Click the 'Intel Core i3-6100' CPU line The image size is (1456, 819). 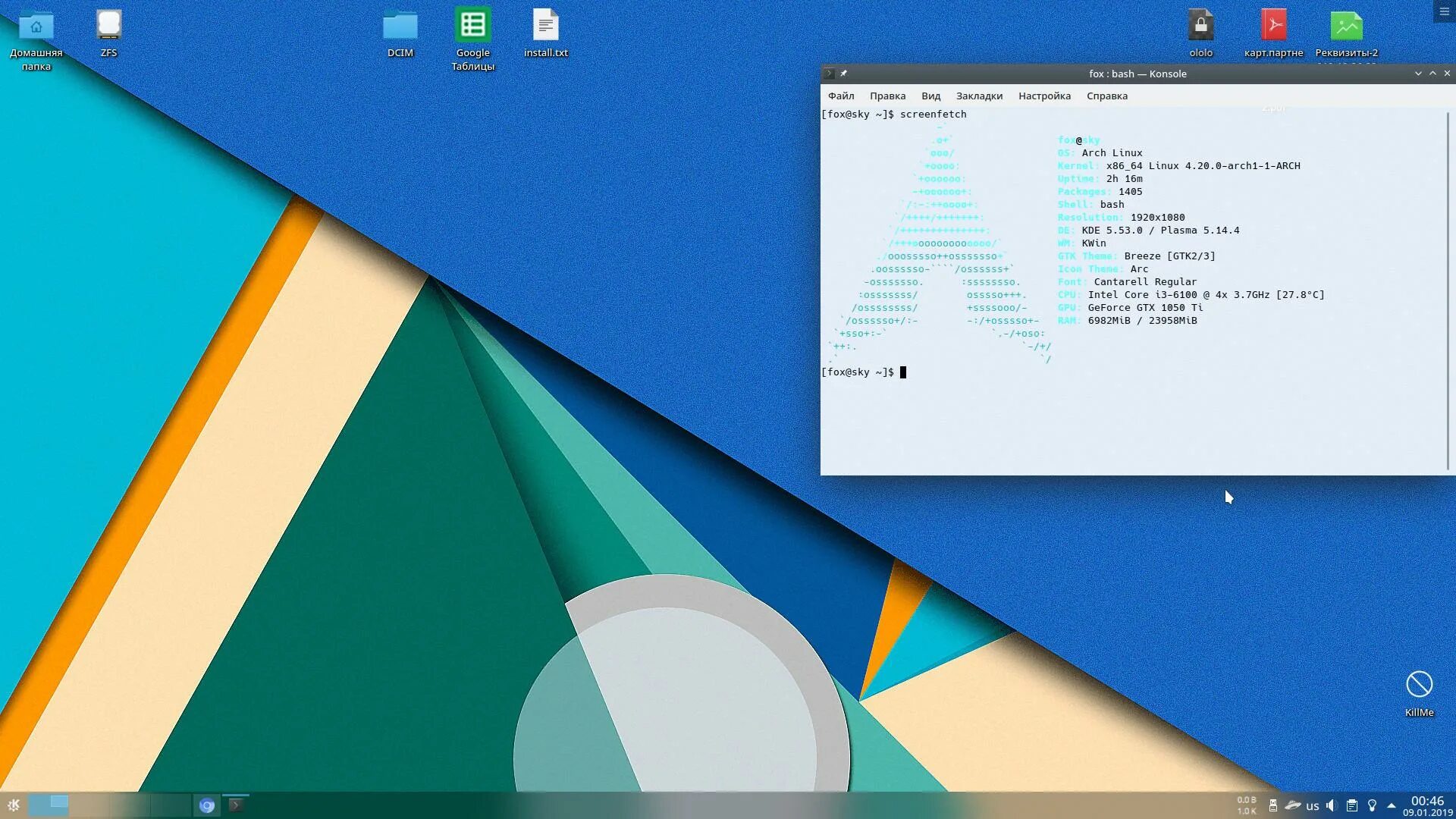(x=1191, y=295)
